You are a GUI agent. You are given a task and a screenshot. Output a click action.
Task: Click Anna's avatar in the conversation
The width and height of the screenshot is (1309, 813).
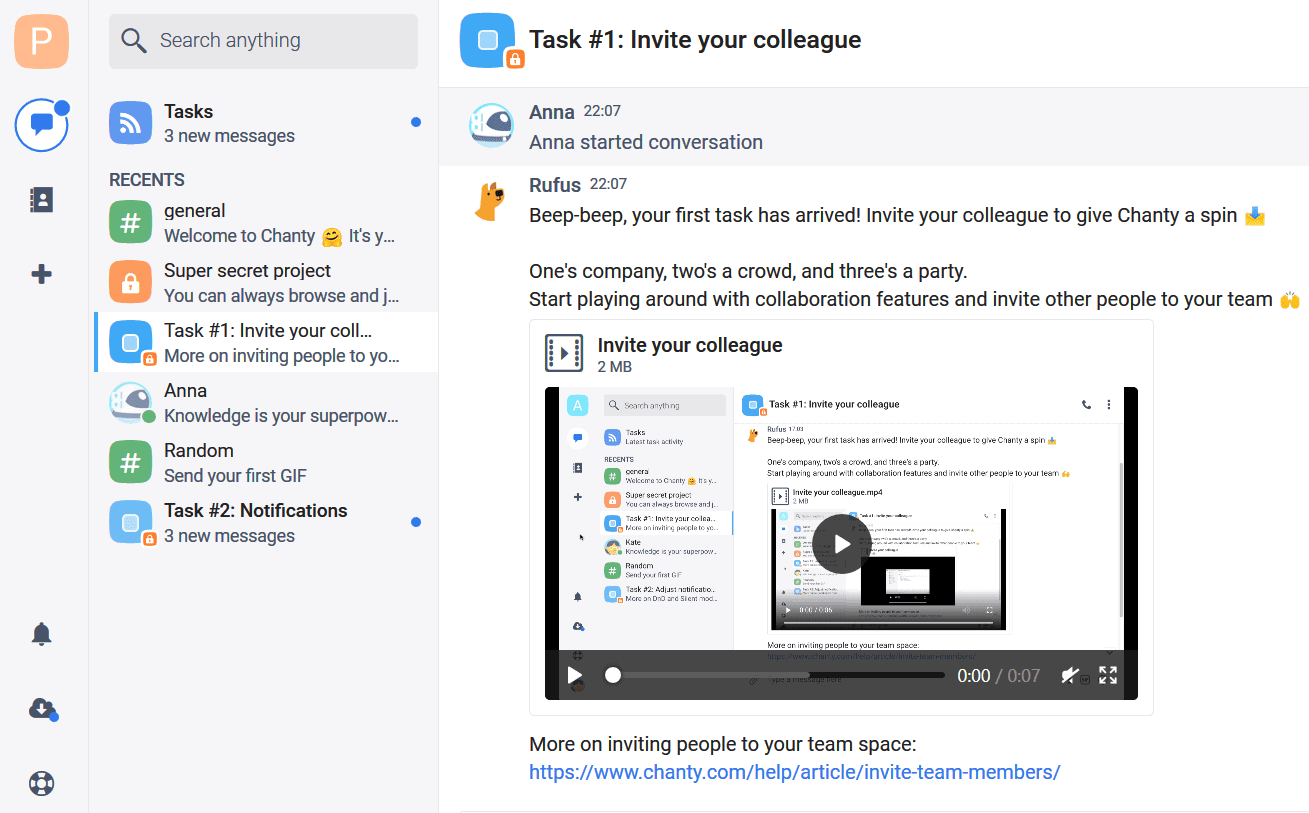click(x=492, y=126)
